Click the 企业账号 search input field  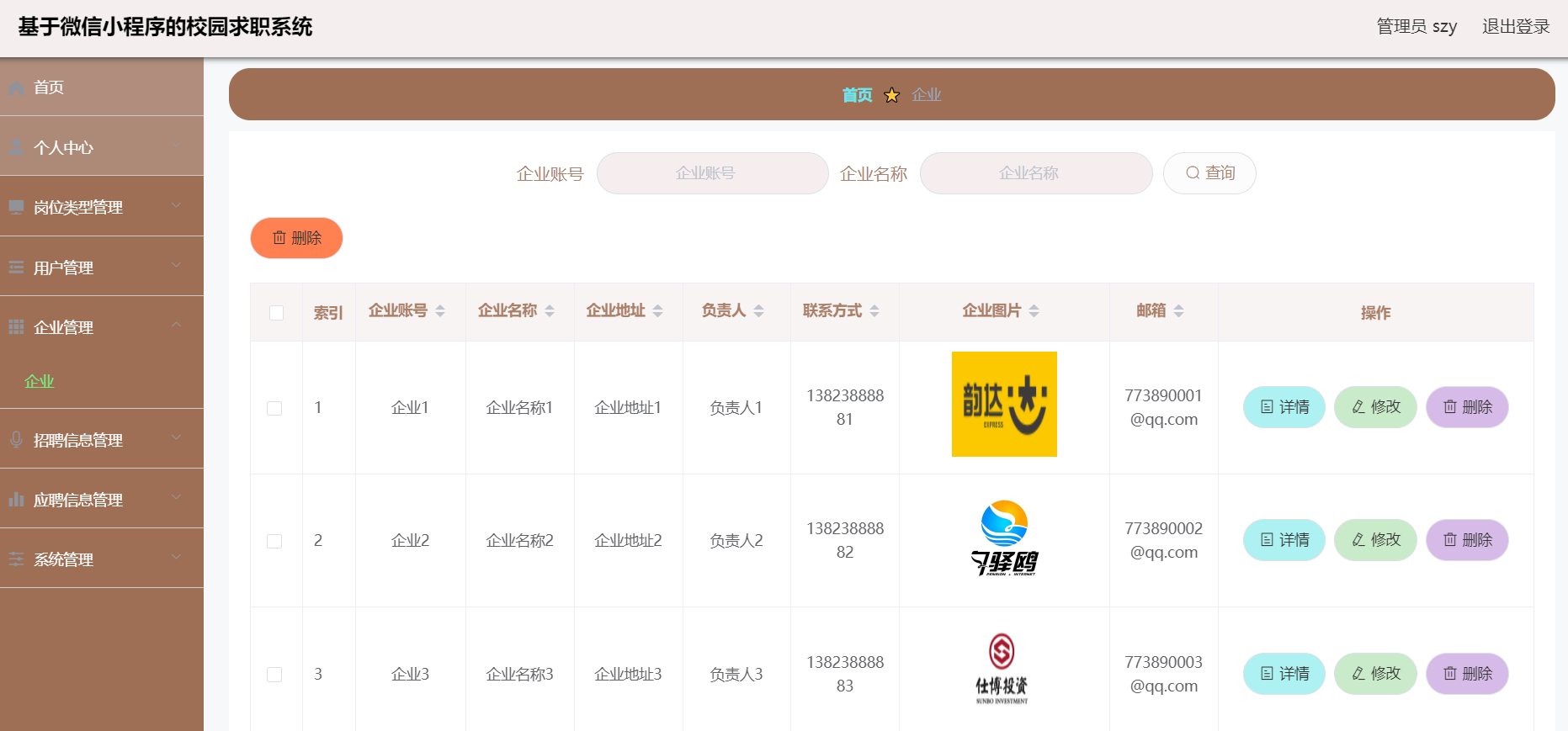(712, 173)
